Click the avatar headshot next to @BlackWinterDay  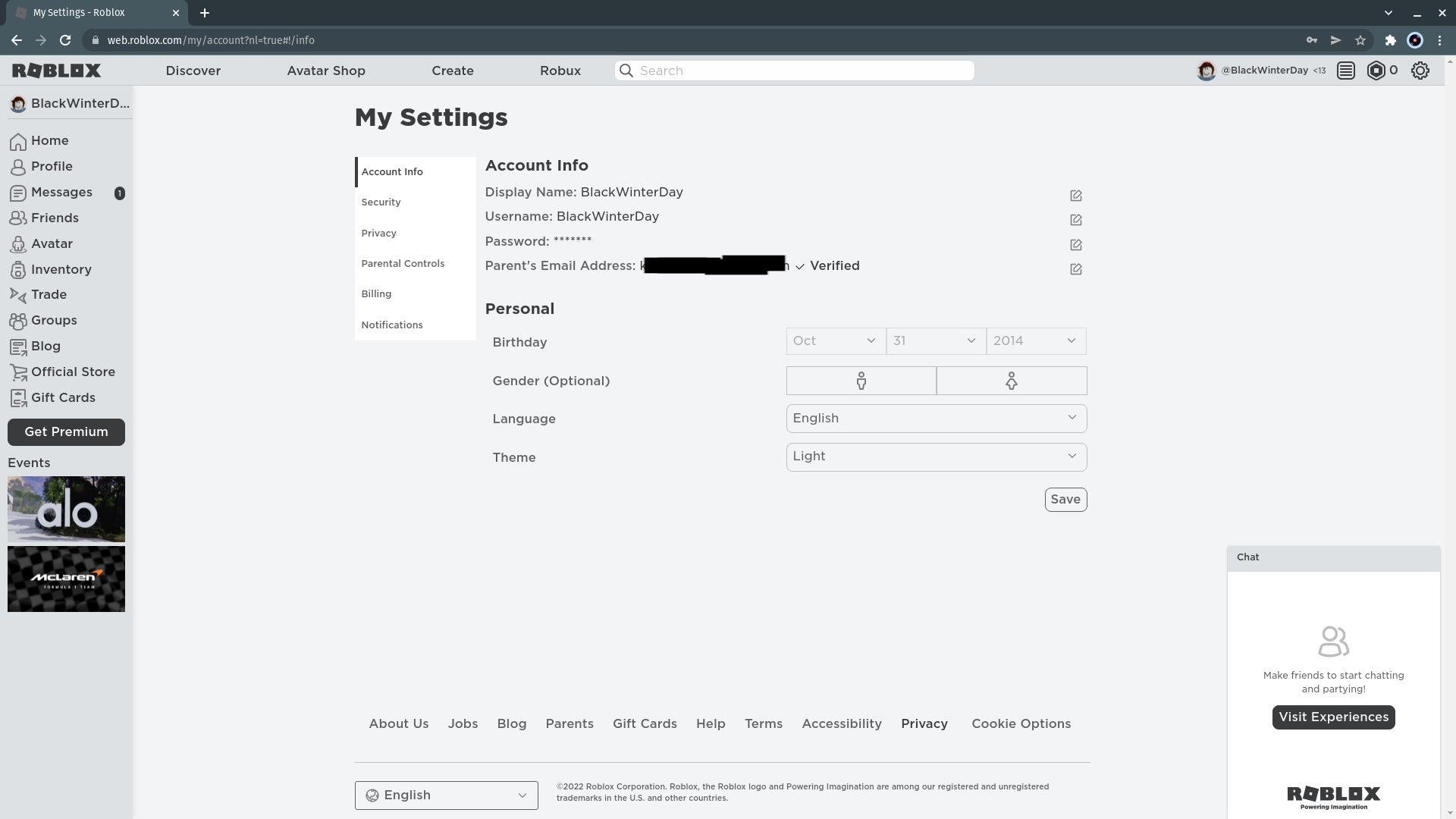1206,71
